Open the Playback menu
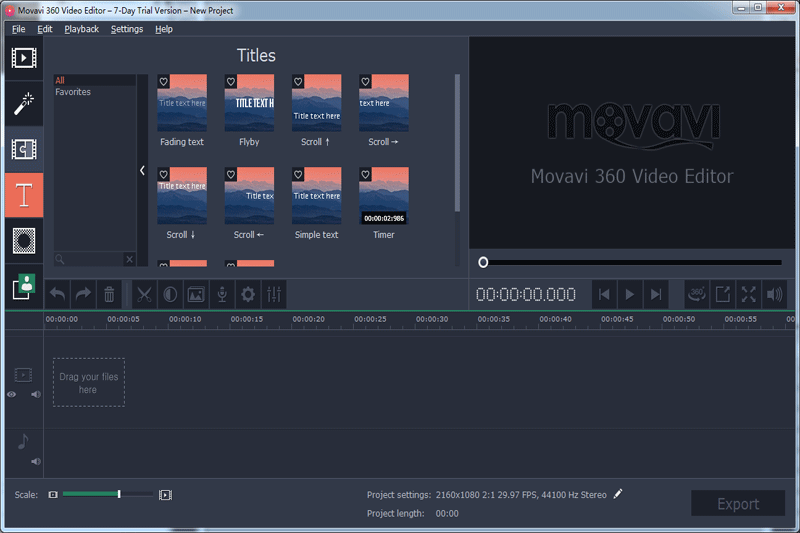Viewport: 800px width, 533px height. click(82, 29)
